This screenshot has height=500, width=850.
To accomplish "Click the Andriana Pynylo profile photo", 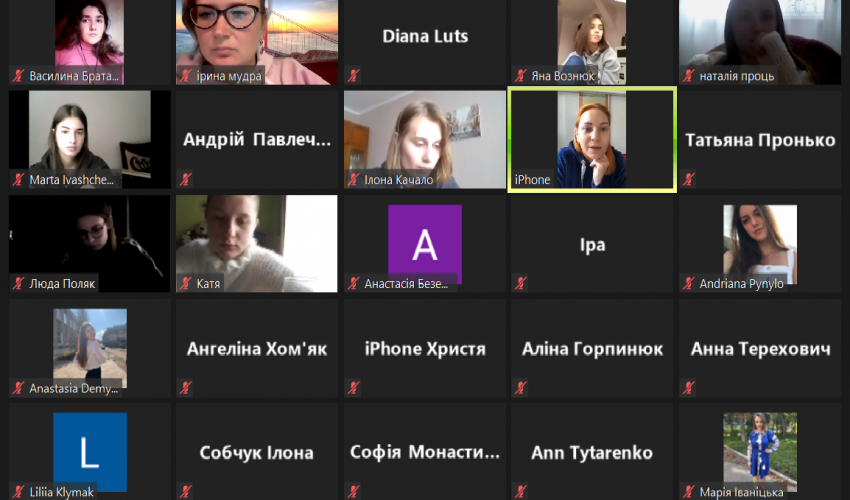I will pos(760,244).
